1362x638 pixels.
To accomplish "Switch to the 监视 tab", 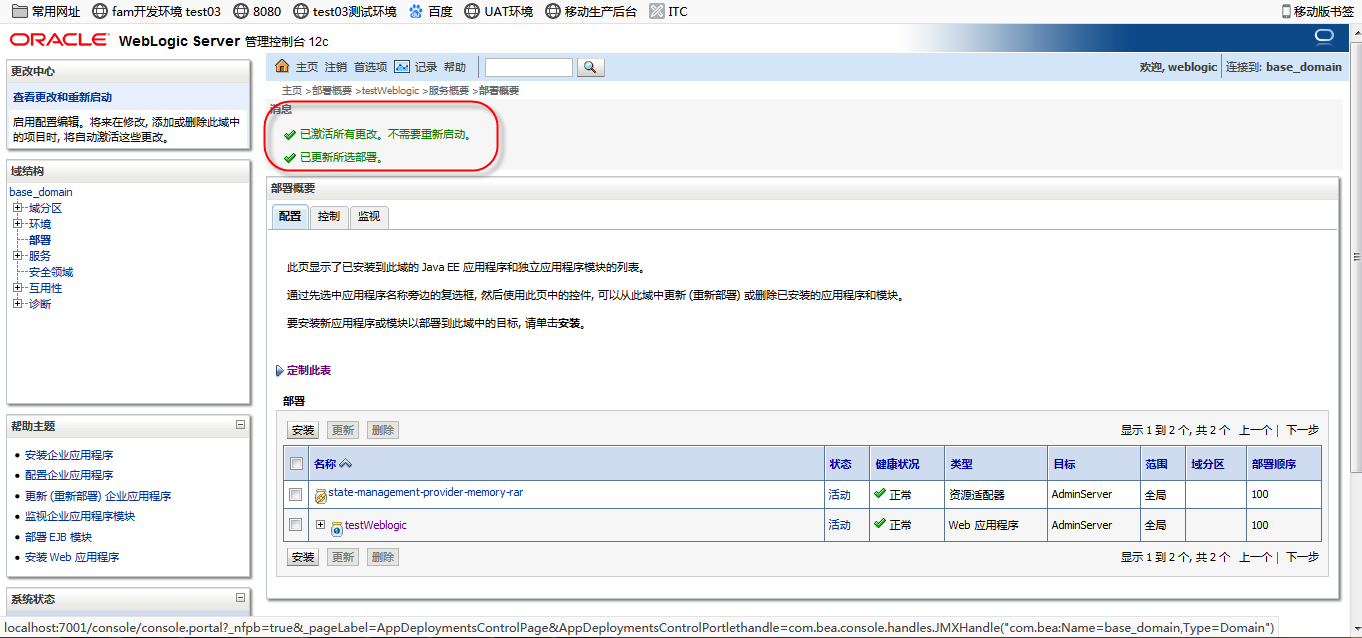I will [x=369, y=216].
